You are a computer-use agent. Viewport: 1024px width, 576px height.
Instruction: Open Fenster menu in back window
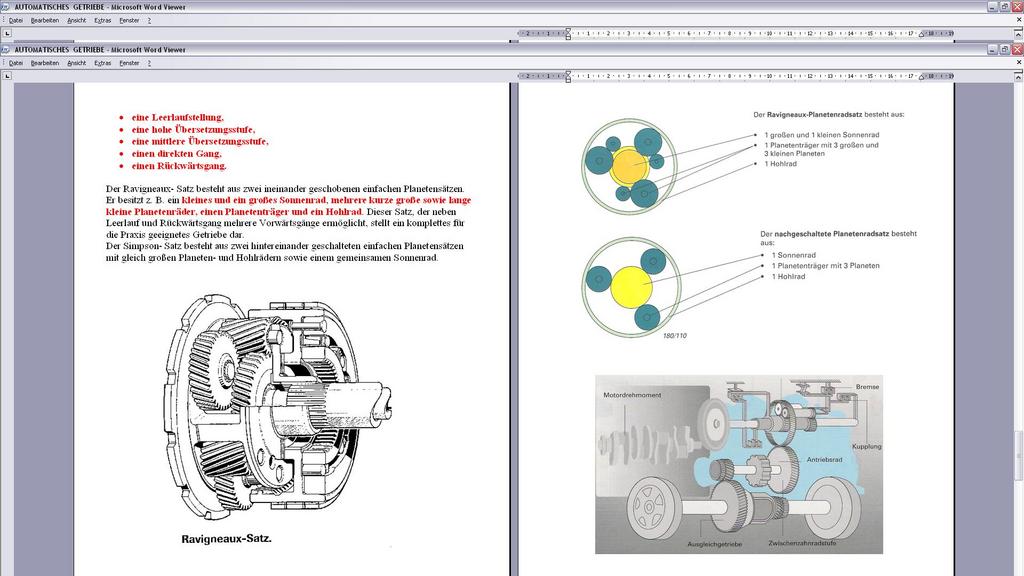coord(129,20)
